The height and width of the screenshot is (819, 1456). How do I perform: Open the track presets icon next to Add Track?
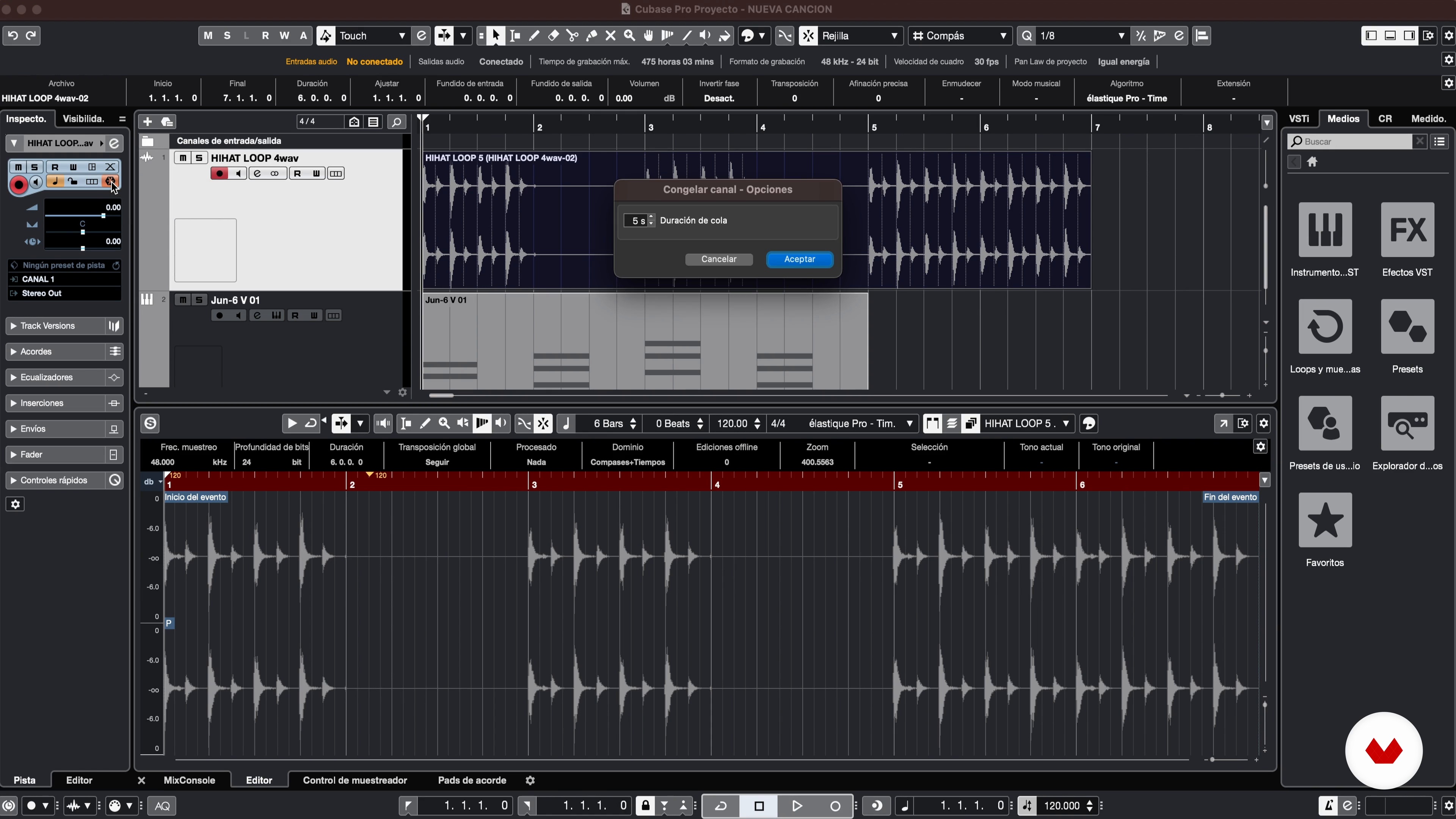tap(167, 121)
